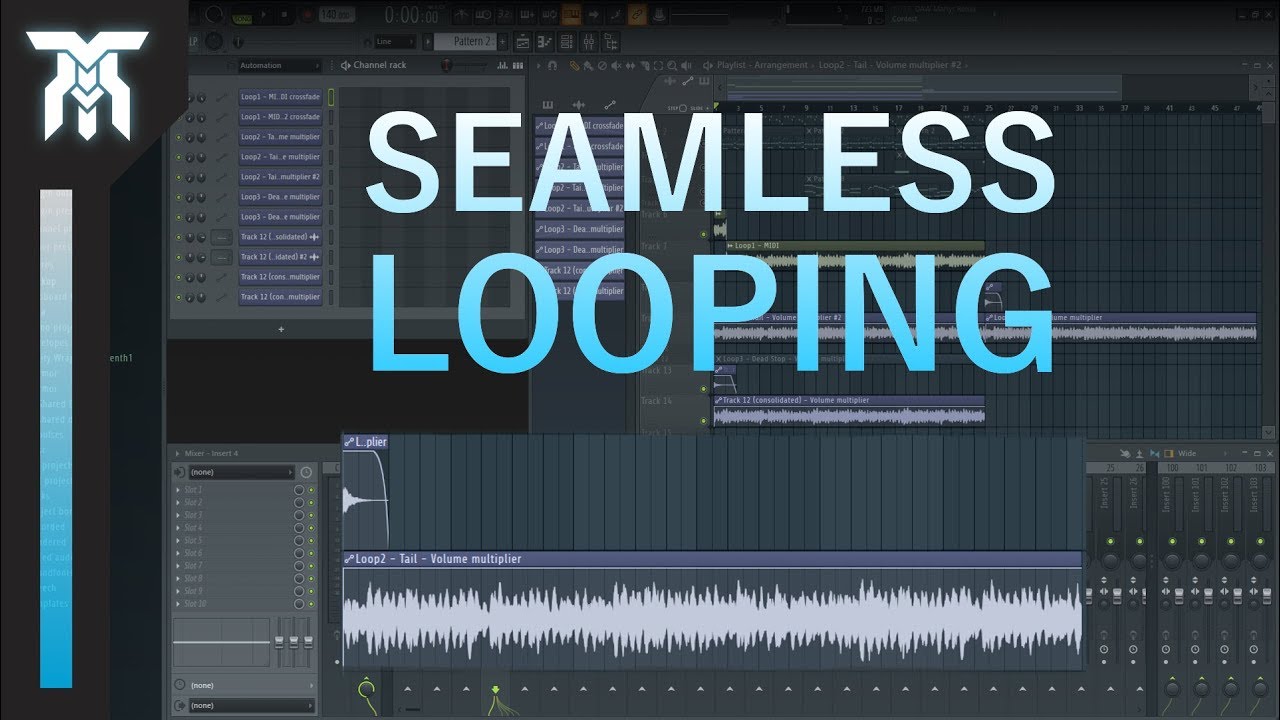Mute the Track 12 (..idated) #2 channel

click(x=179, y=257)
